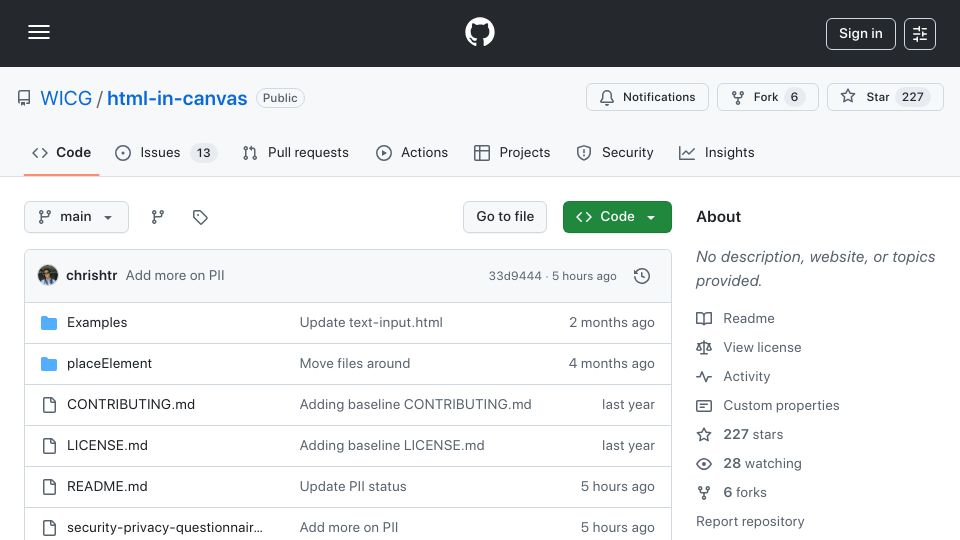Viewport: 960px width, 540px height.
Task: Open the appearance settings slider icon
Action: tap(920, 34)
